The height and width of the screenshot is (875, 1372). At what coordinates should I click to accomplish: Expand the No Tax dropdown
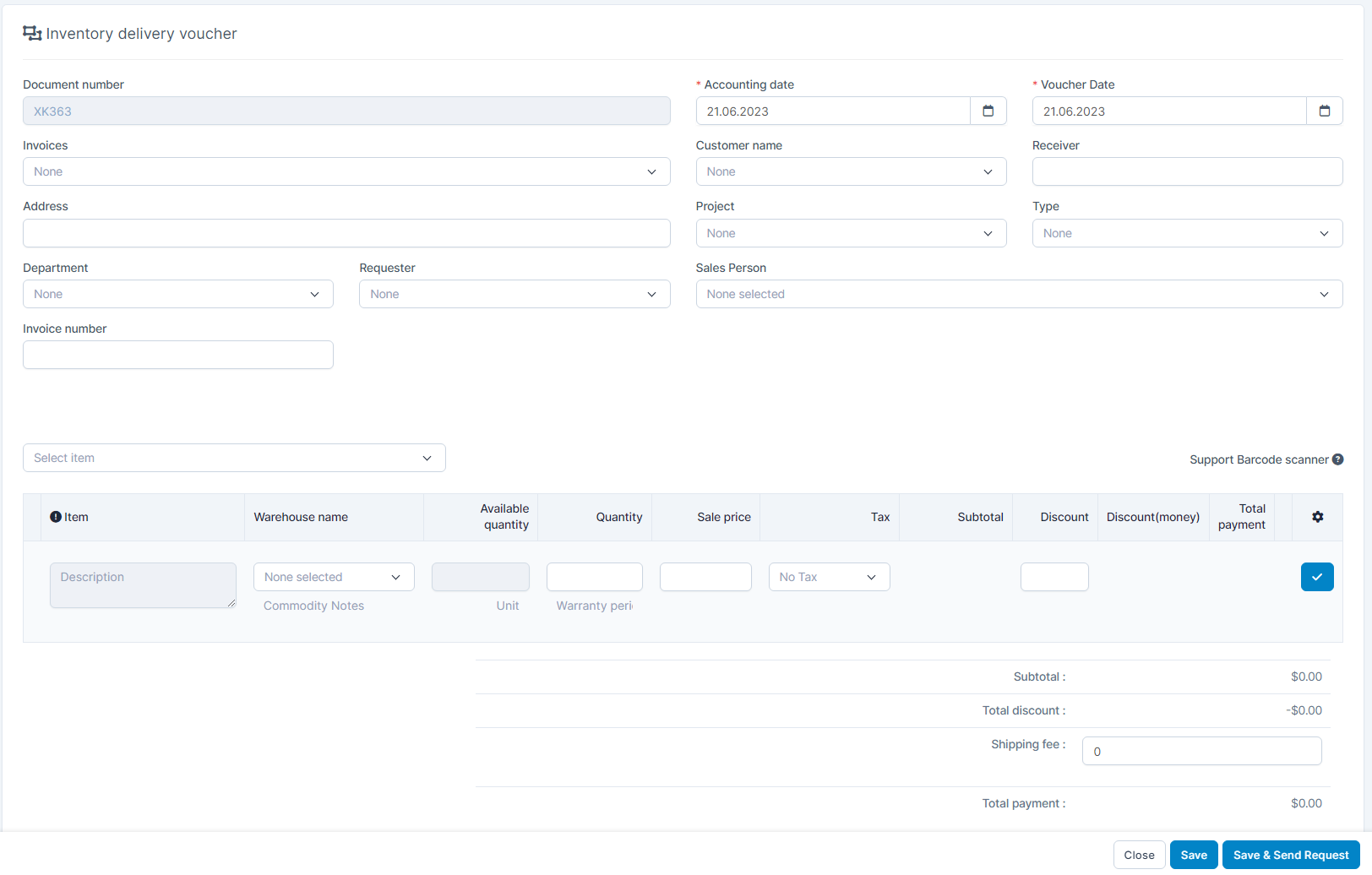coord(828,577)
